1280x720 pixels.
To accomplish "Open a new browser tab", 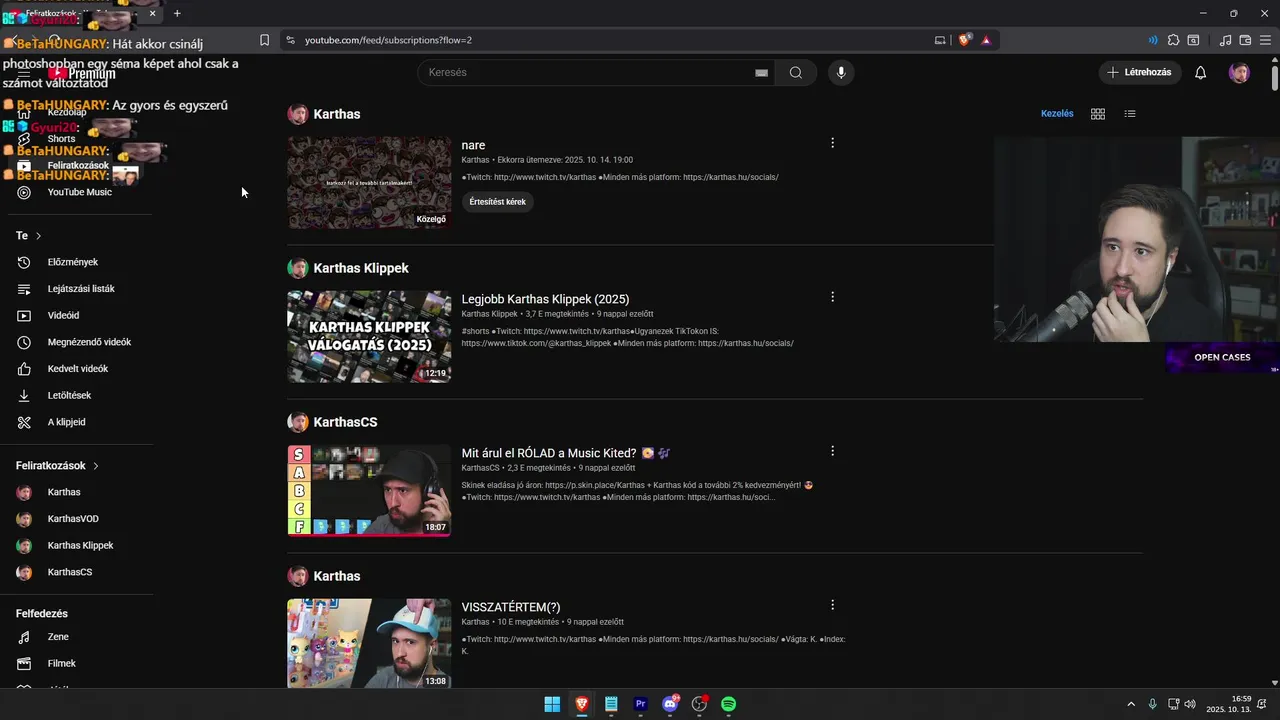I will click(177, 13).
